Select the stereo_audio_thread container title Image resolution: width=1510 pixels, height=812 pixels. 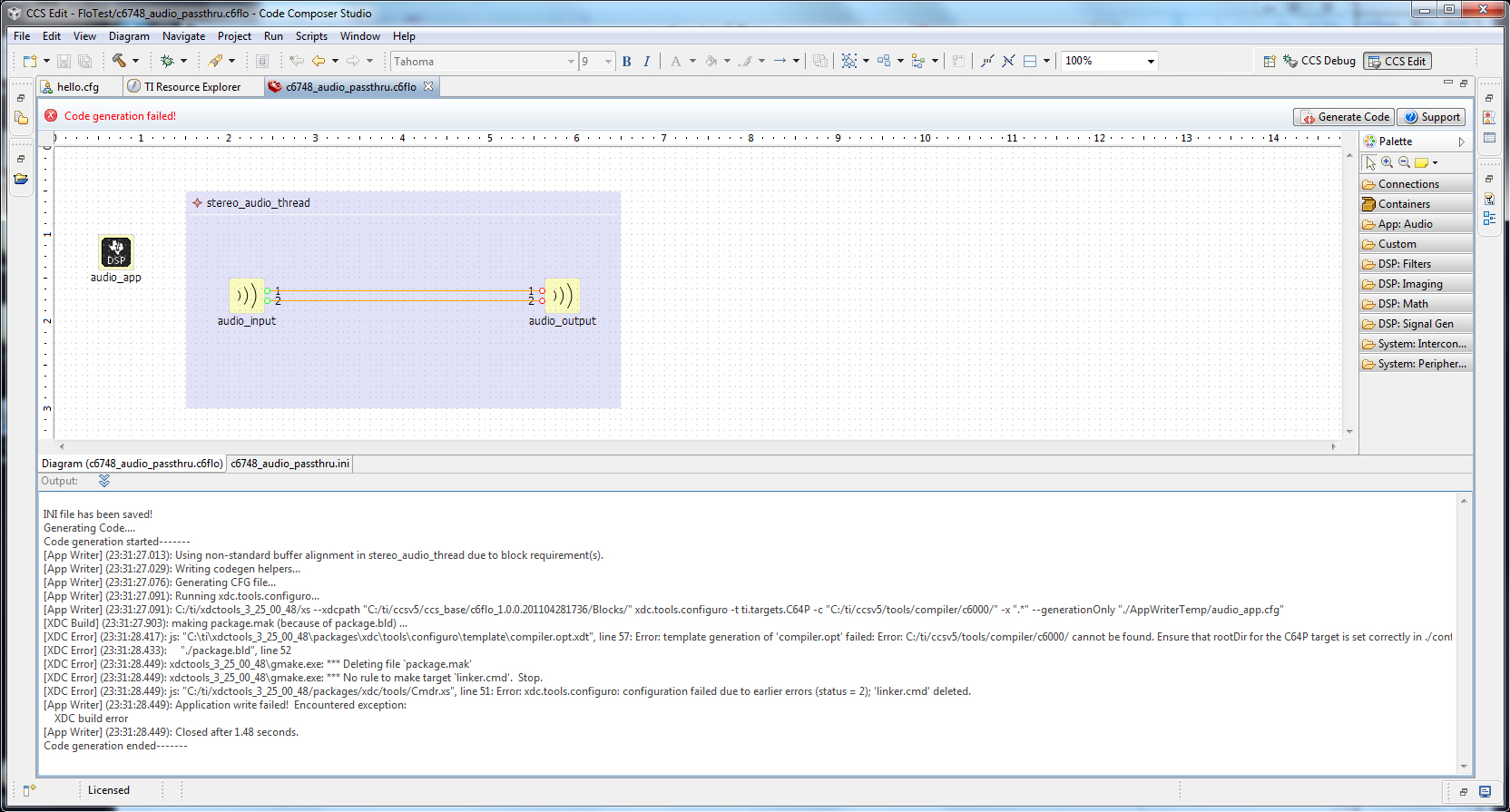point(258,202)
